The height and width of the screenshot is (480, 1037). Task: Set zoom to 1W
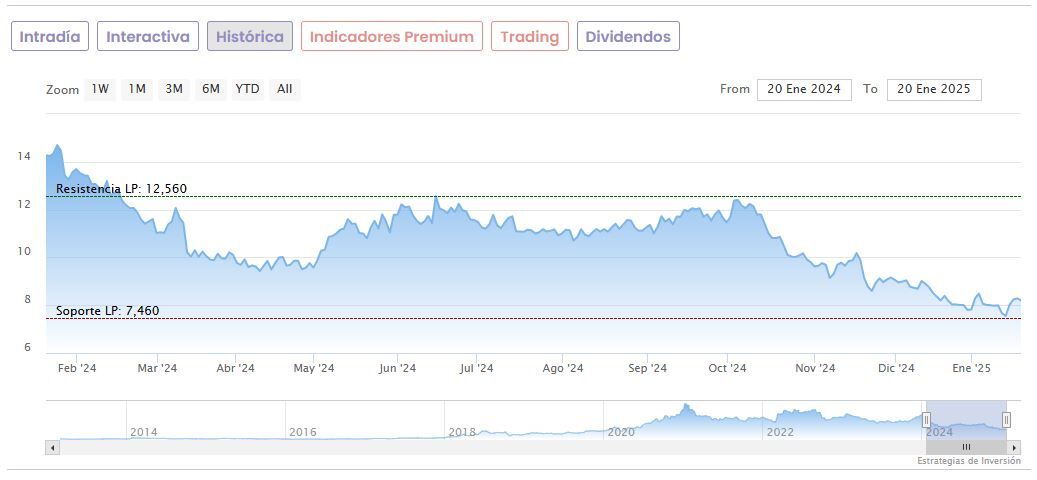pyautogui.click(x=100, y=89)
